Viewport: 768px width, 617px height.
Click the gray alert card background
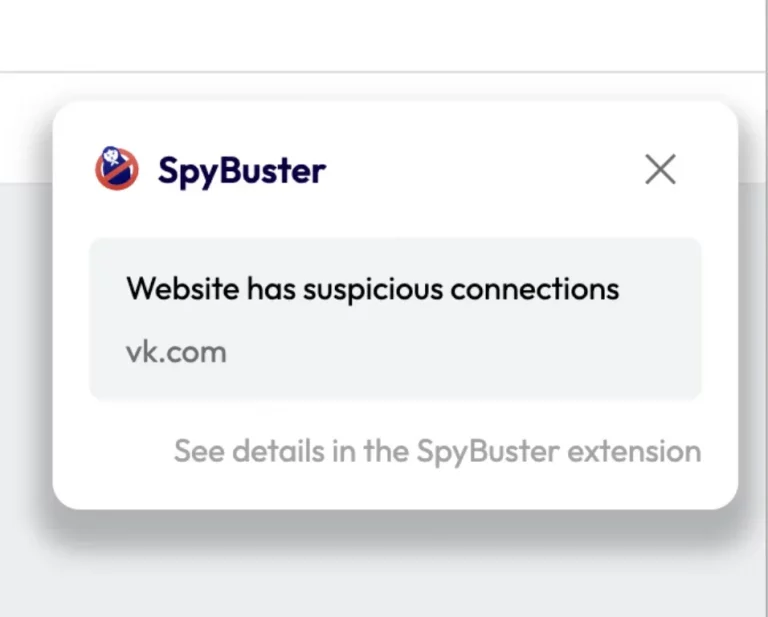coord(395,319)
